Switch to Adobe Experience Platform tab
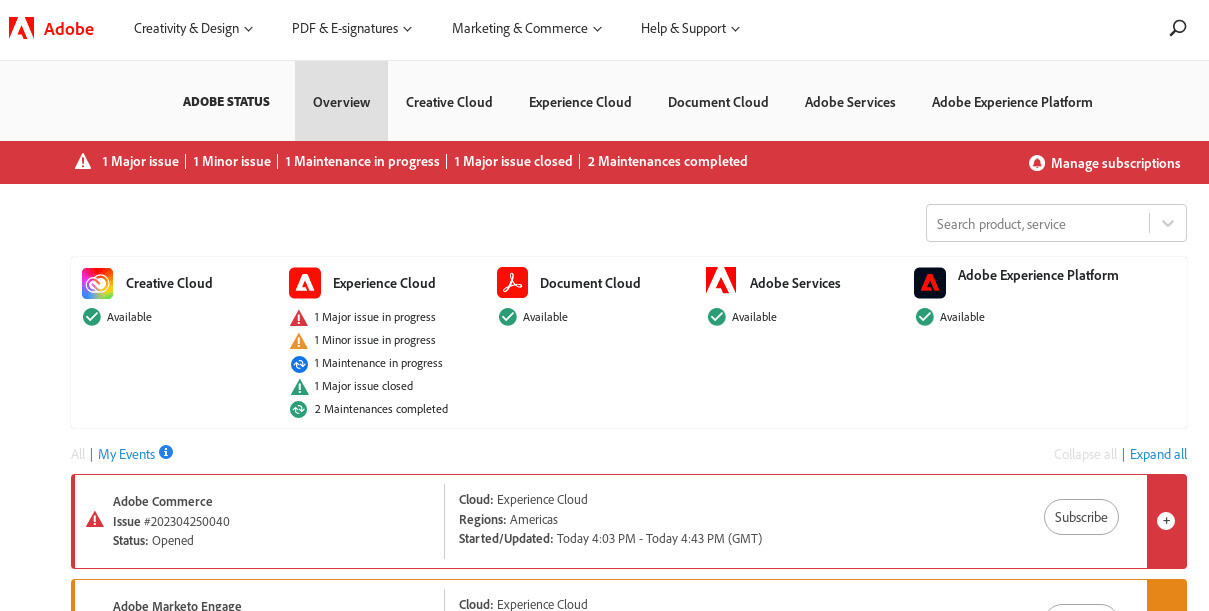 (1012, 101)
